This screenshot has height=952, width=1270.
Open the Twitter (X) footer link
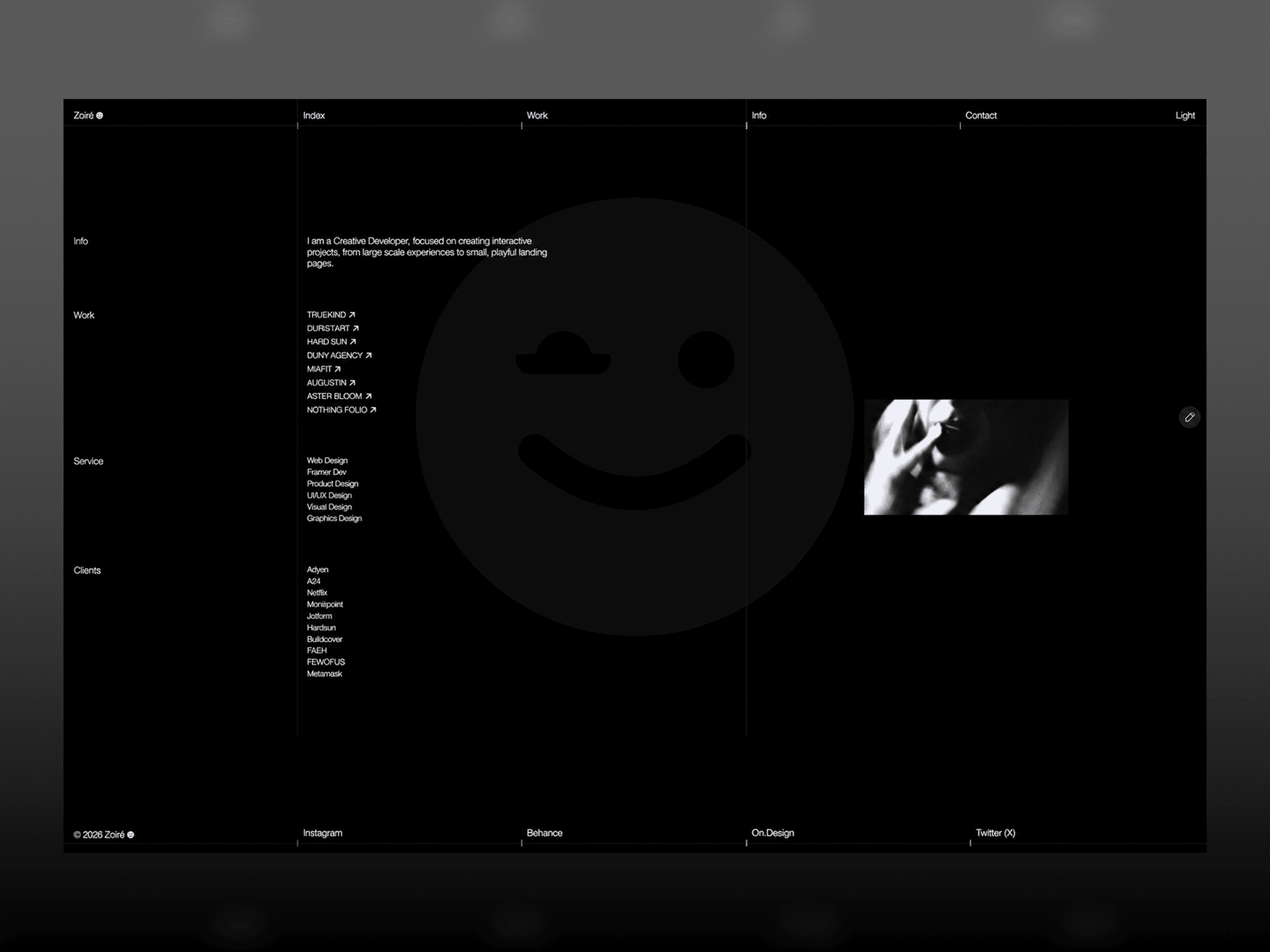pyautogui.click(x=995, y=833)
